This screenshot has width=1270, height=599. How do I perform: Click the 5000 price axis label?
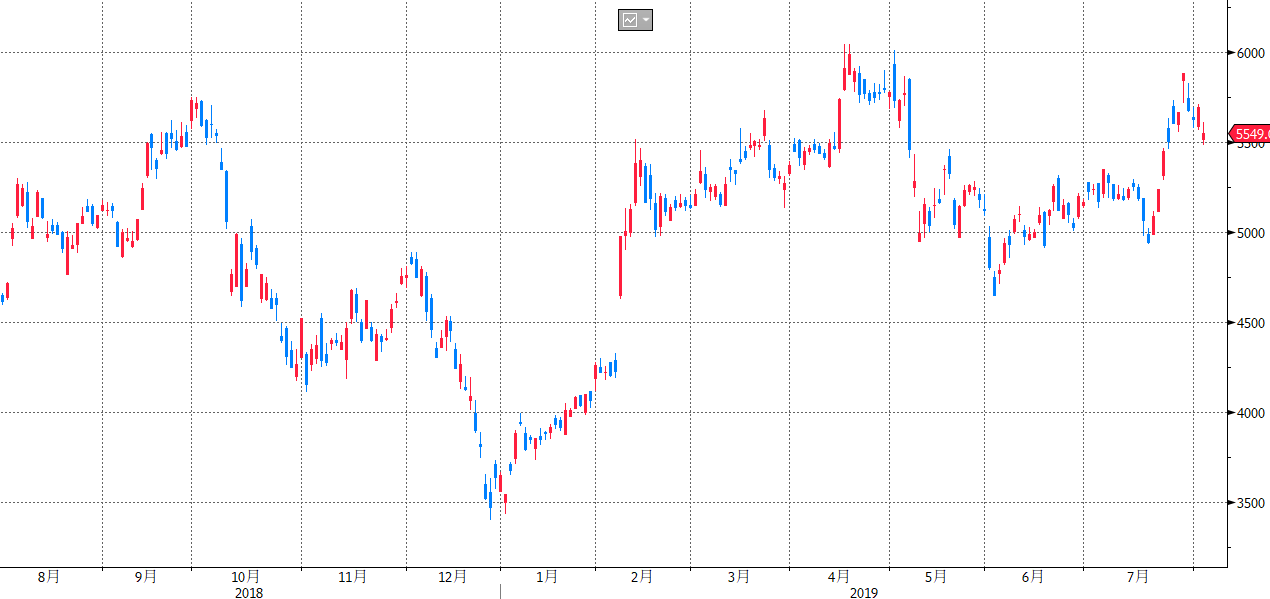(x=1250, y=233)
